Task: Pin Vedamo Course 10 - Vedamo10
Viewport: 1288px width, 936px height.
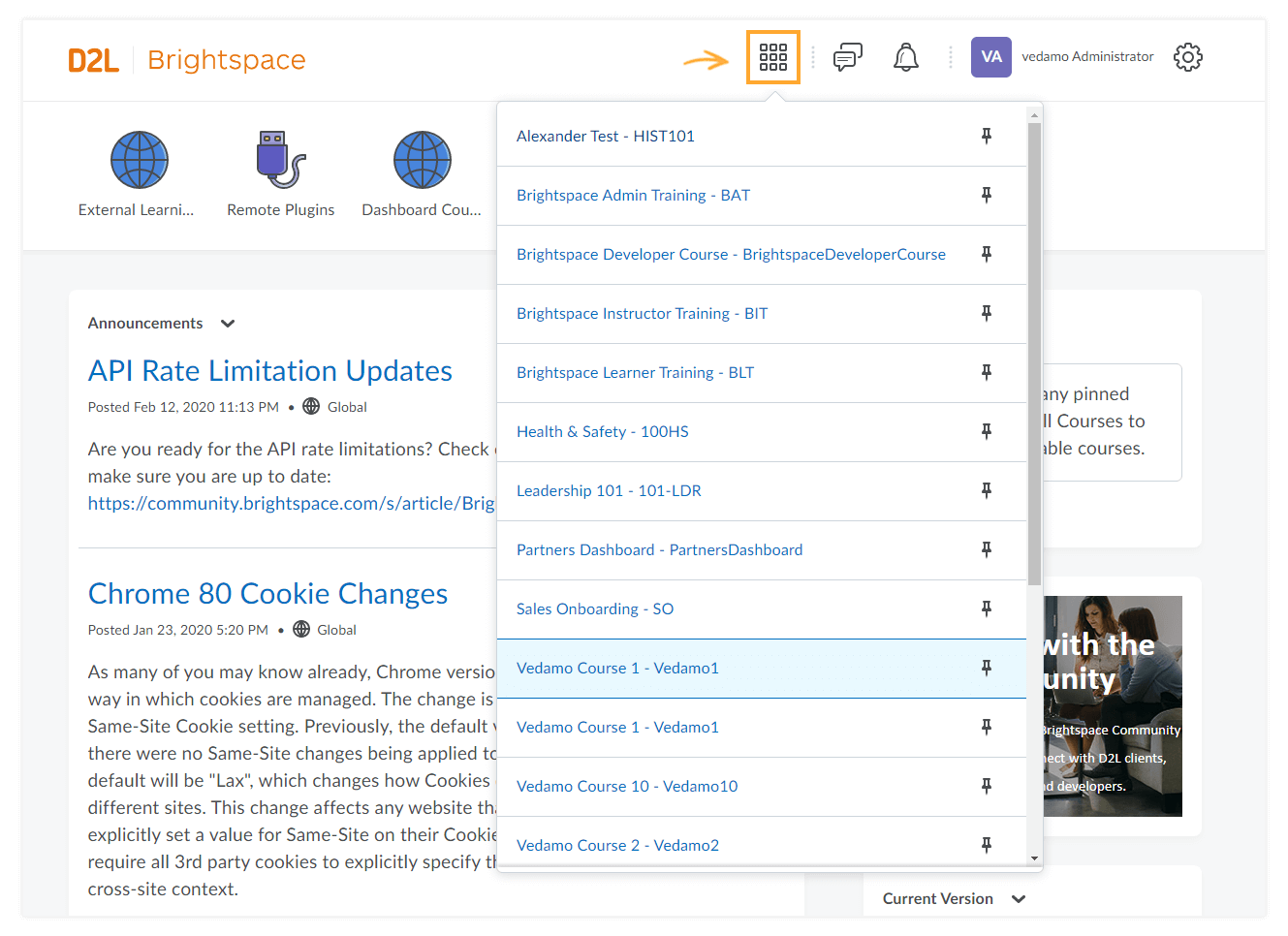Action: point(986,786)
